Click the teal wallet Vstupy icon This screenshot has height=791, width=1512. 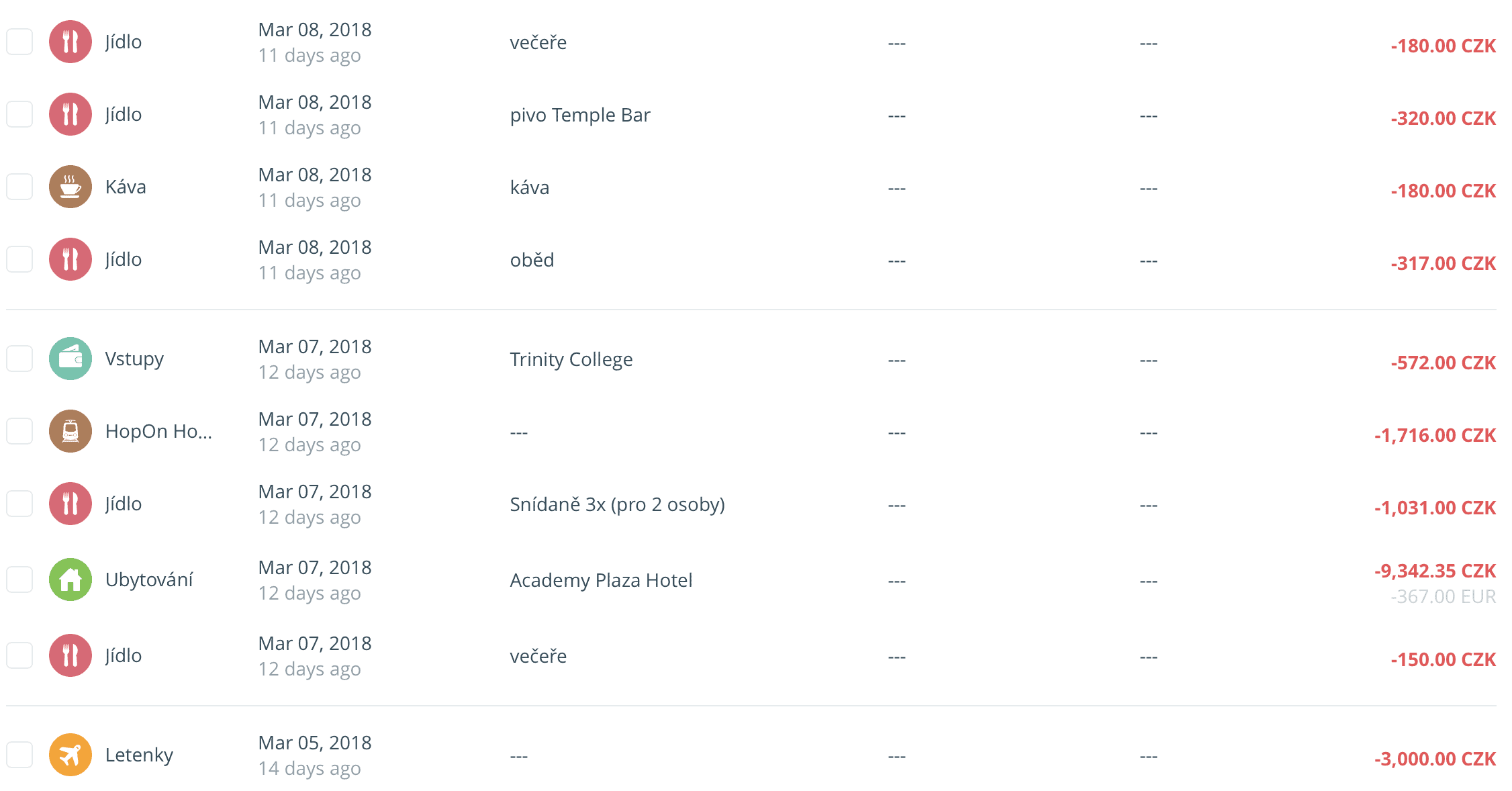[x=70, y=359]
